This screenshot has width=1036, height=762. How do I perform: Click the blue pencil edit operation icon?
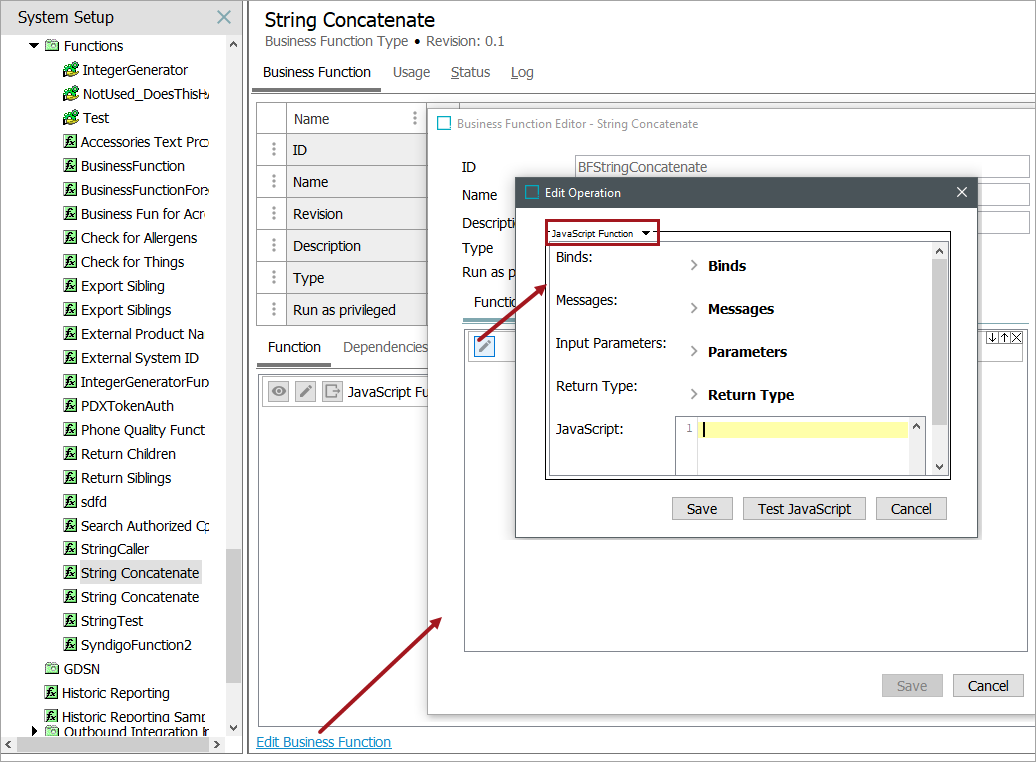point(484,346)
